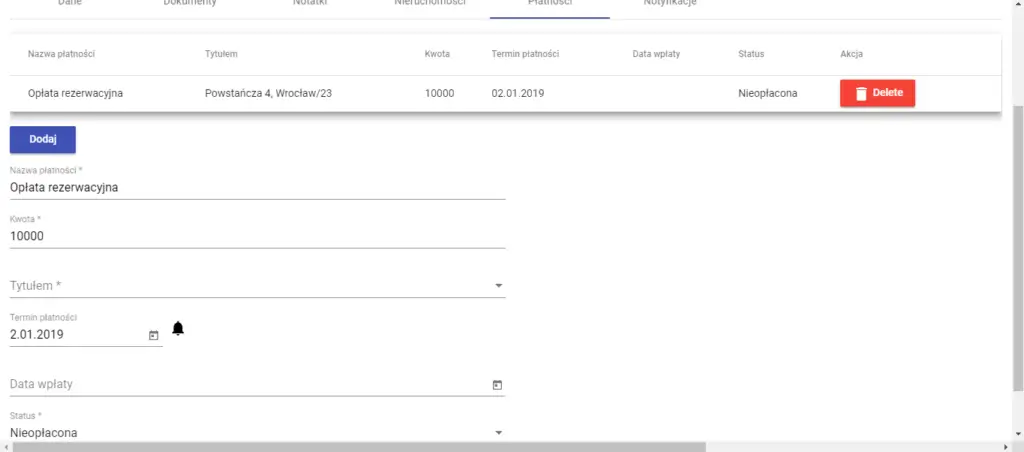Expand the Status dropdown arrow
The height and width of the screenshot is (452, 1024).
click(x=498, y=433)
